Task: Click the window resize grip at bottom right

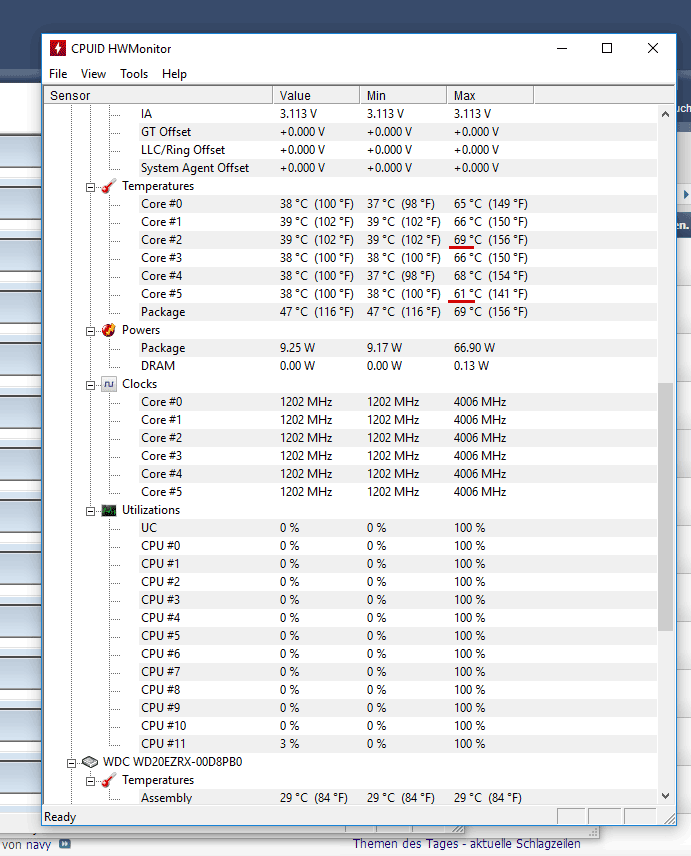Action: pyautogui.click(x=669, y=818)
